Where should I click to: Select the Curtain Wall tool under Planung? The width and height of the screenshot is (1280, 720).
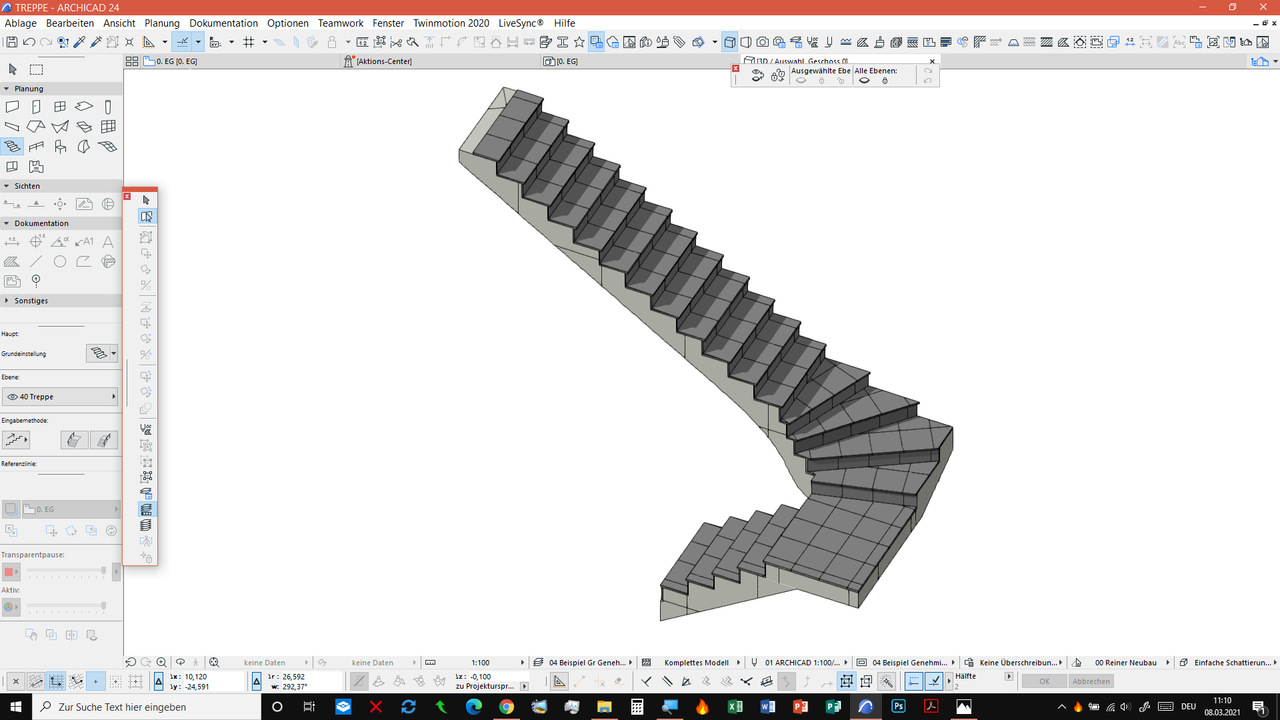coord(108,127)
